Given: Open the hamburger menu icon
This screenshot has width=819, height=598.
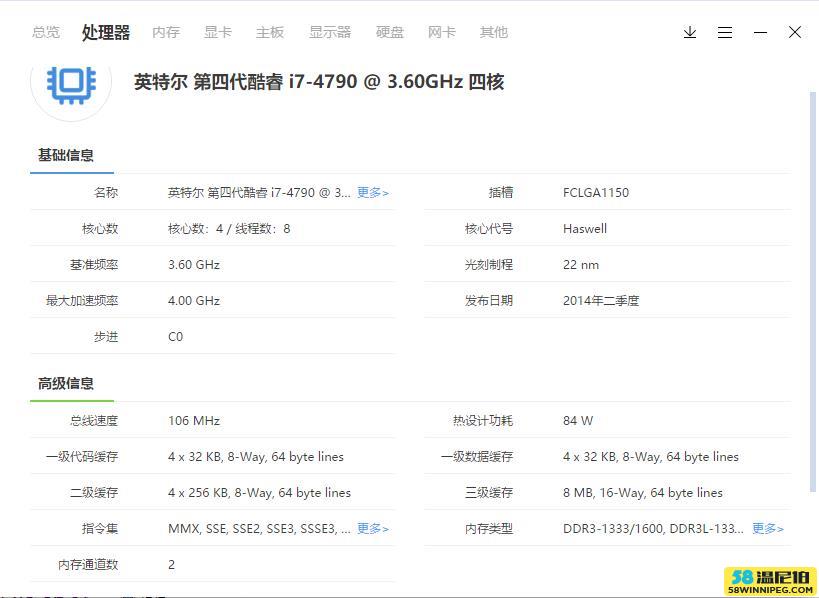Looking at the screenshot, I should pos(724,32).
